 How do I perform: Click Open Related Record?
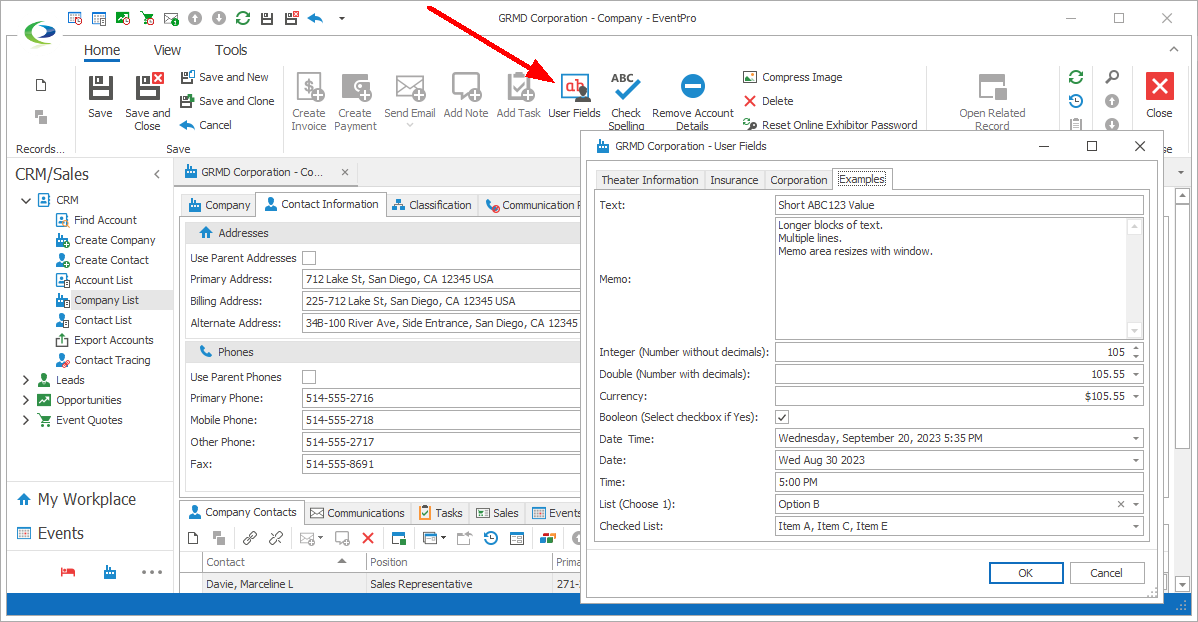(992, 102)
